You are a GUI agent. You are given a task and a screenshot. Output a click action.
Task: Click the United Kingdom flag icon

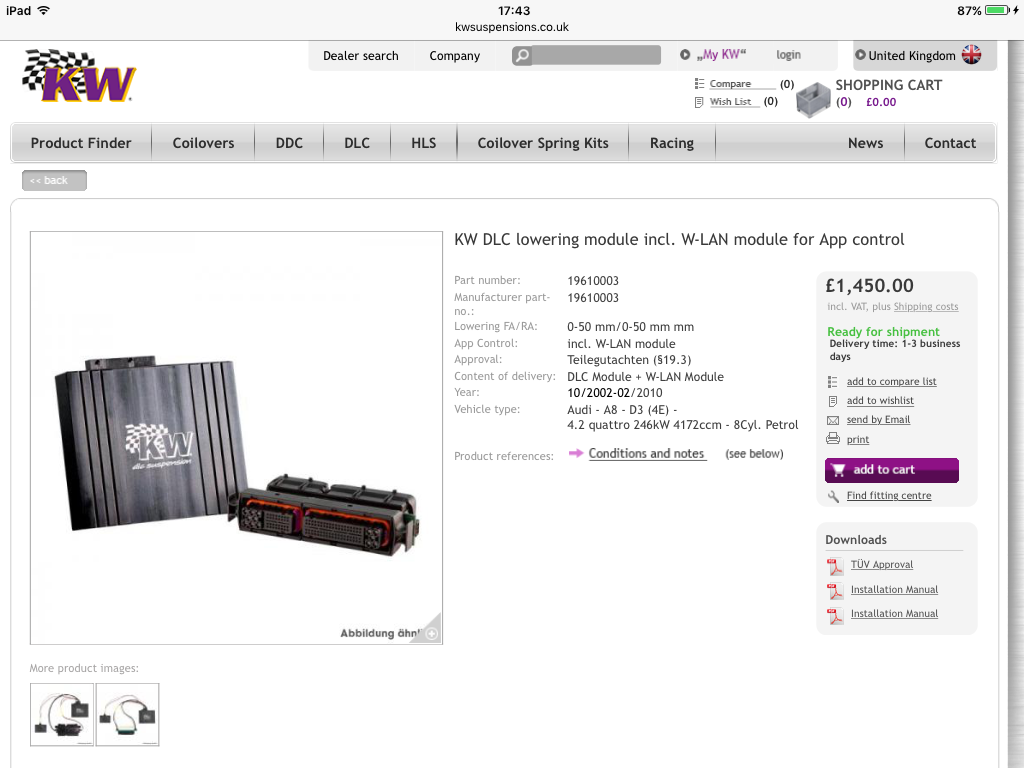point(971,55)
